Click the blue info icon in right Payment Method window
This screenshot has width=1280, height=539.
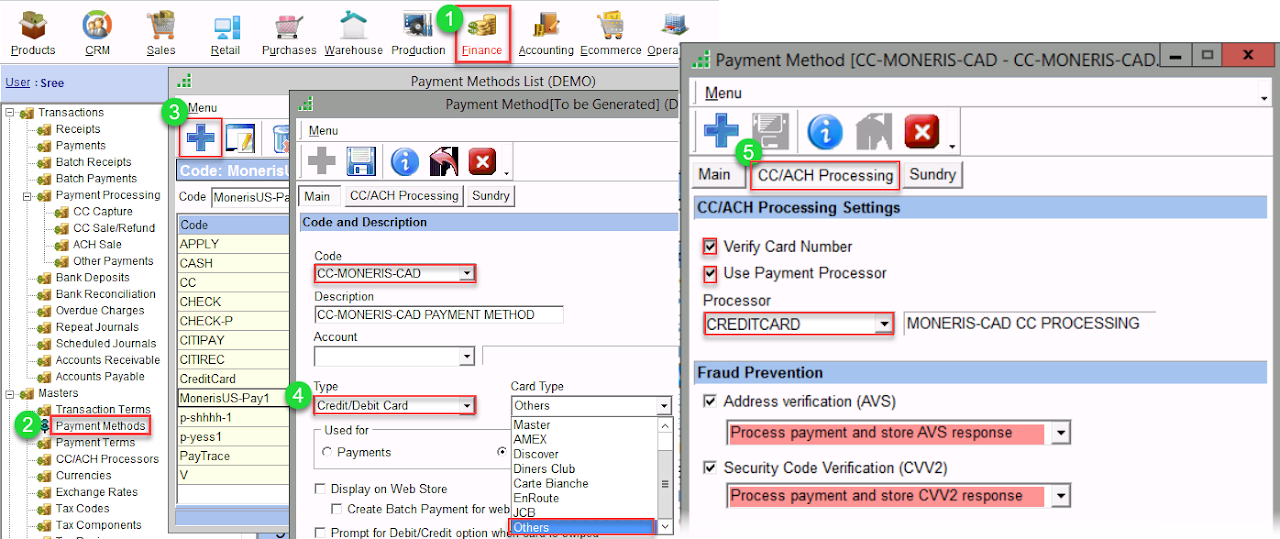pyautogui.click(x=825, y=131)
